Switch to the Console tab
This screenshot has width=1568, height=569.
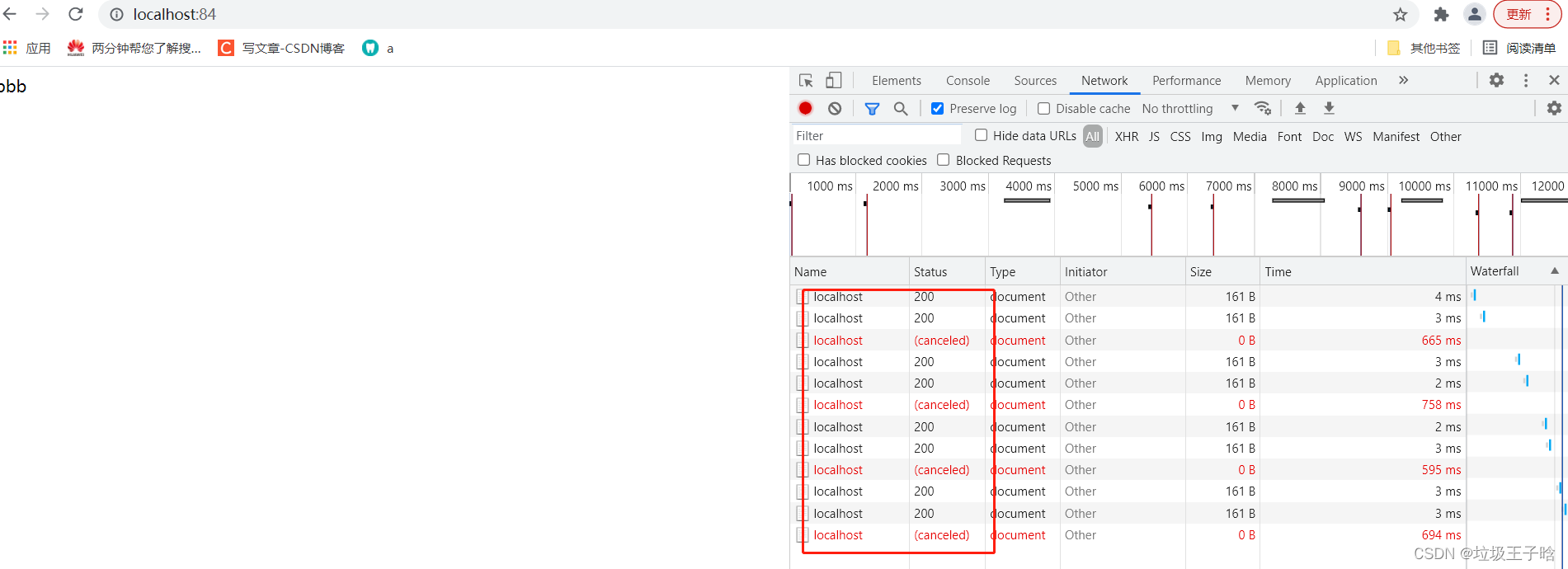[x=968, y=80]
